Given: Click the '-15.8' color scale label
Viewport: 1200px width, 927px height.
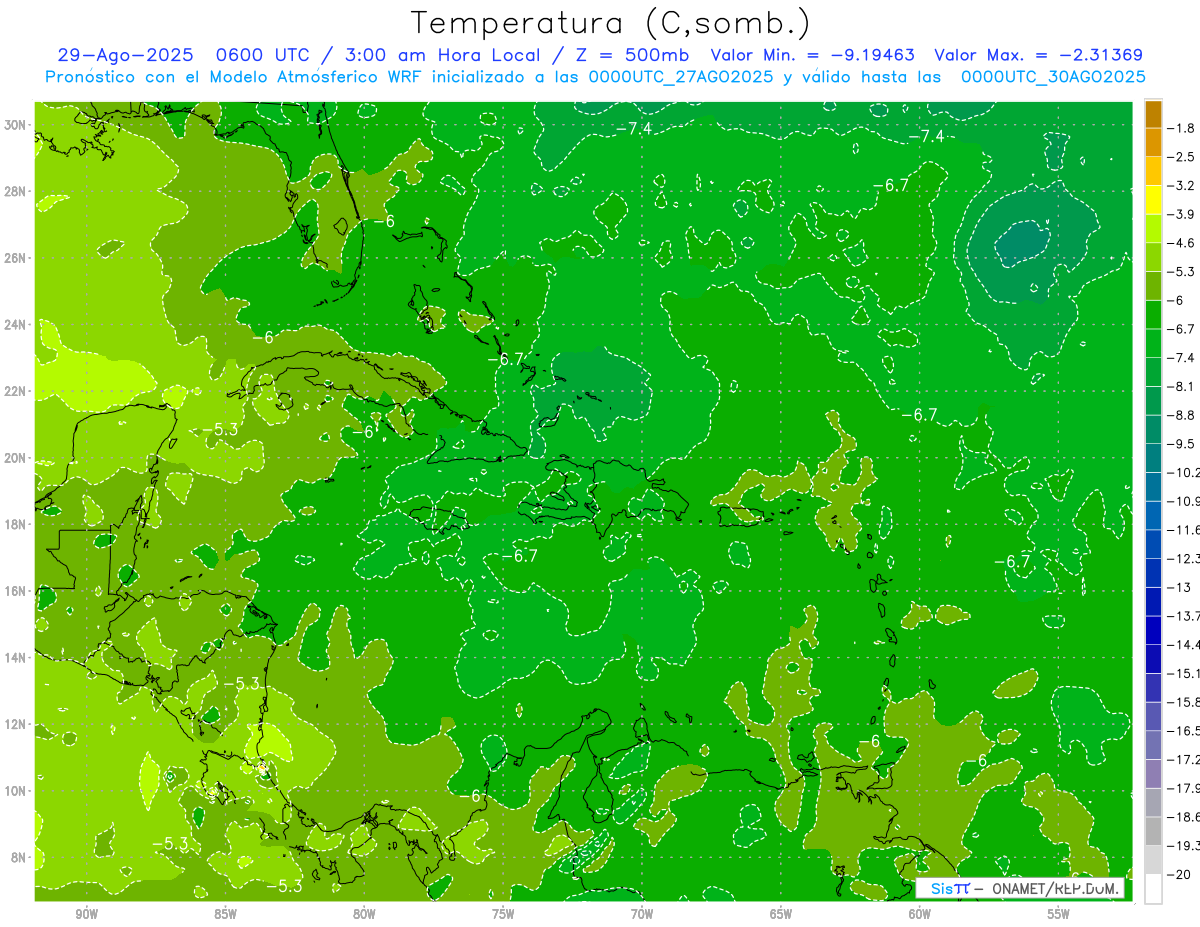Looking at the screenshot, I should (x=1183, y=702).
